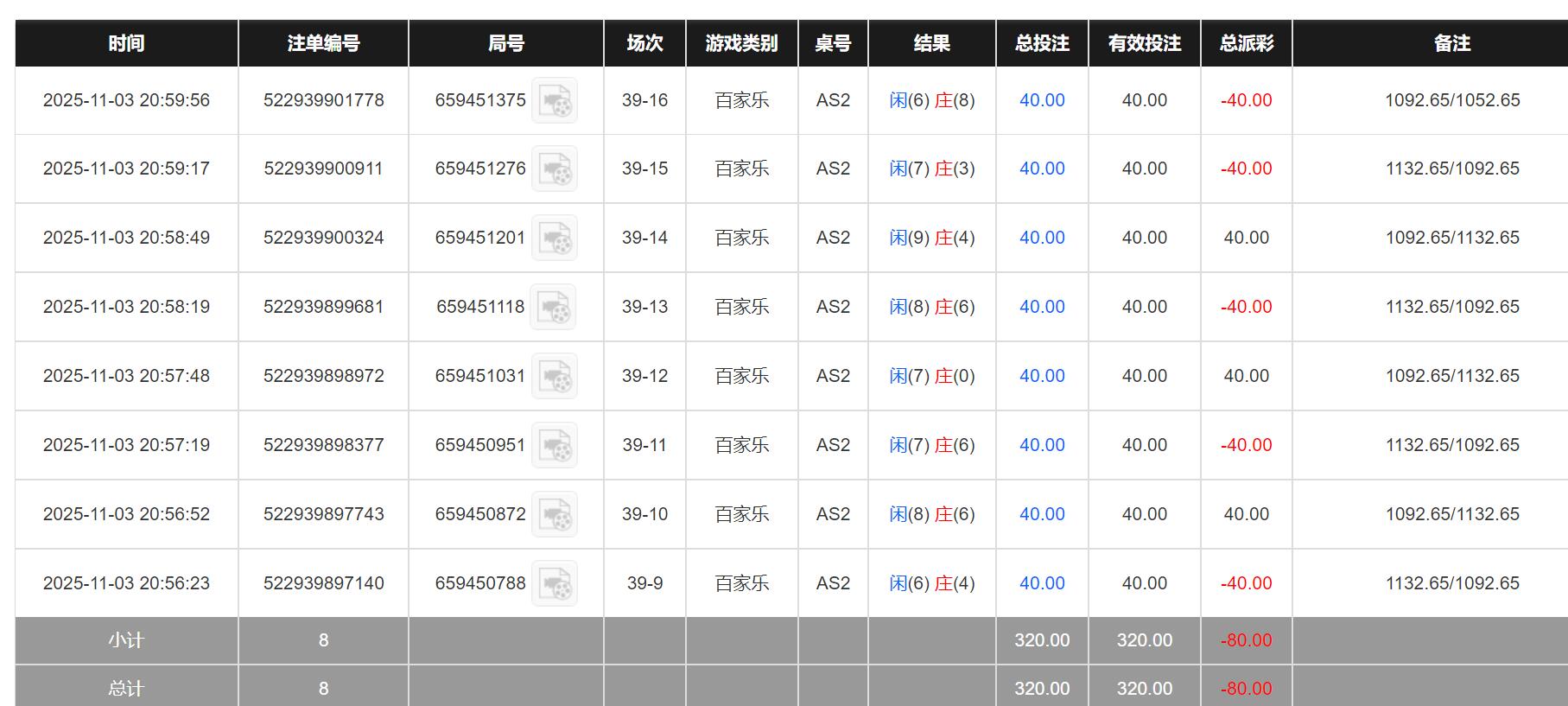Click the blue 40.00 amount for round 39-12
Viewport: 1568px width, 706px height.
point(1041,376)
